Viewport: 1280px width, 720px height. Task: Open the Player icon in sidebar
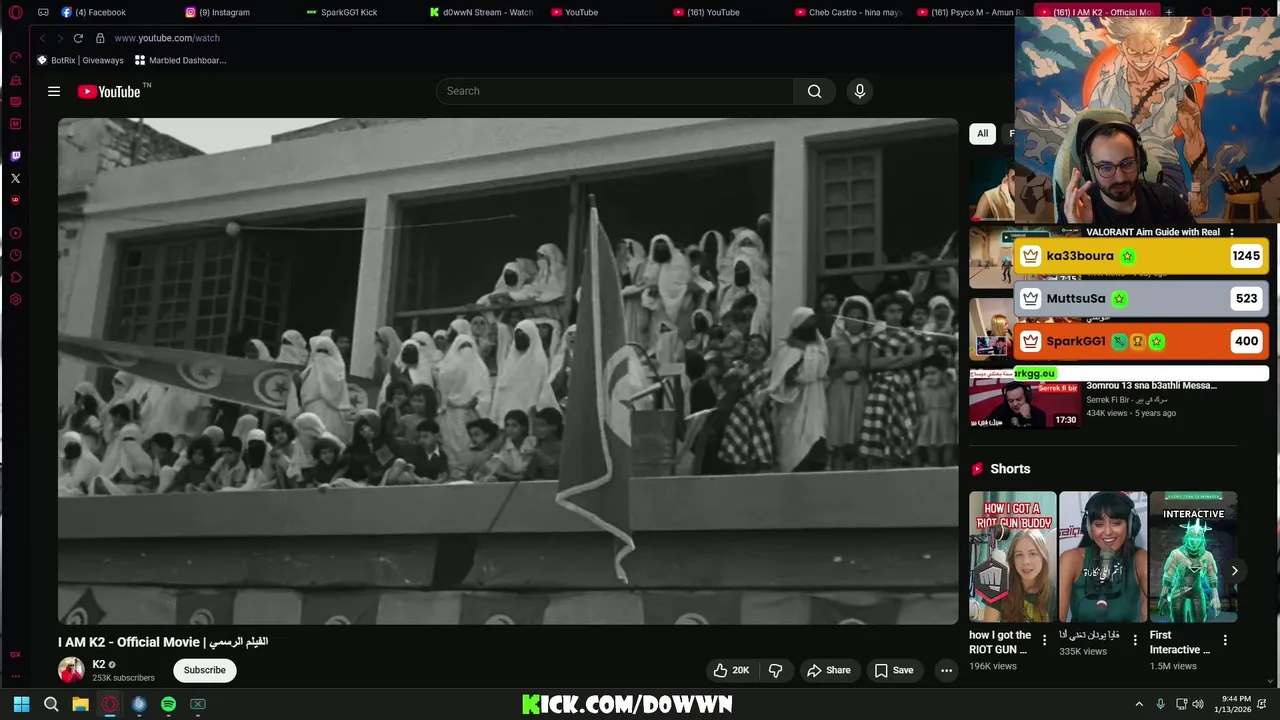15,233
